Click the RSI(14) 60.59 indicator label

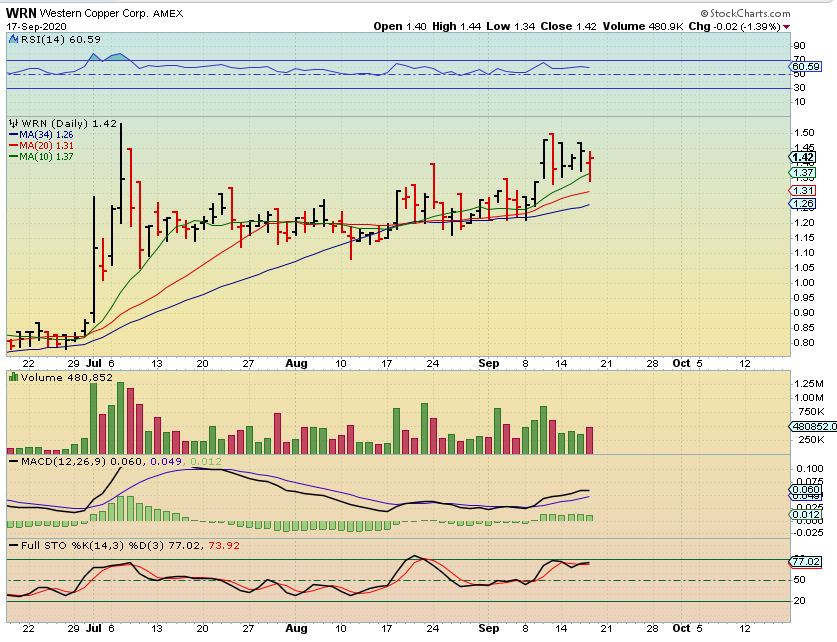(x=60, y=39)
